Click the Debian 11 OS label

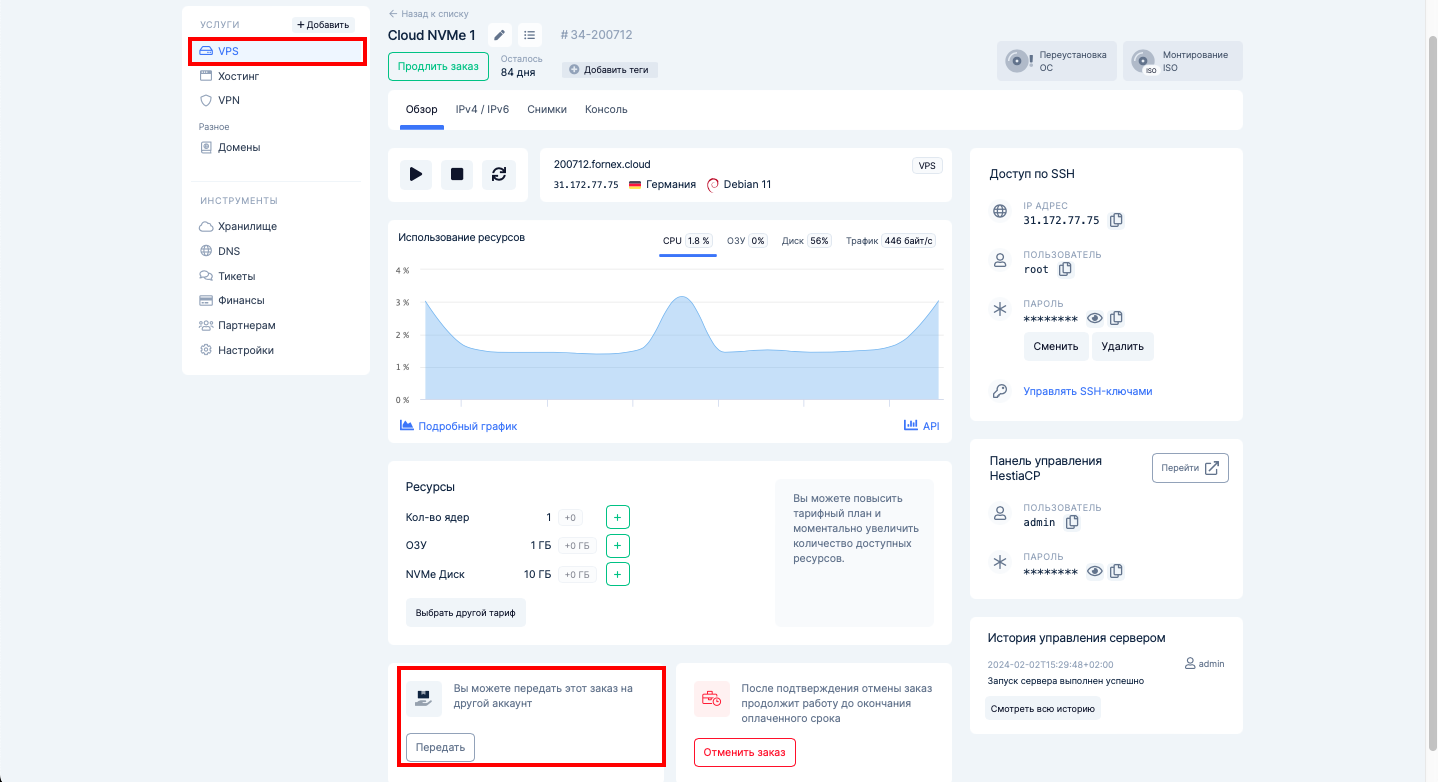tap(739, 184)
